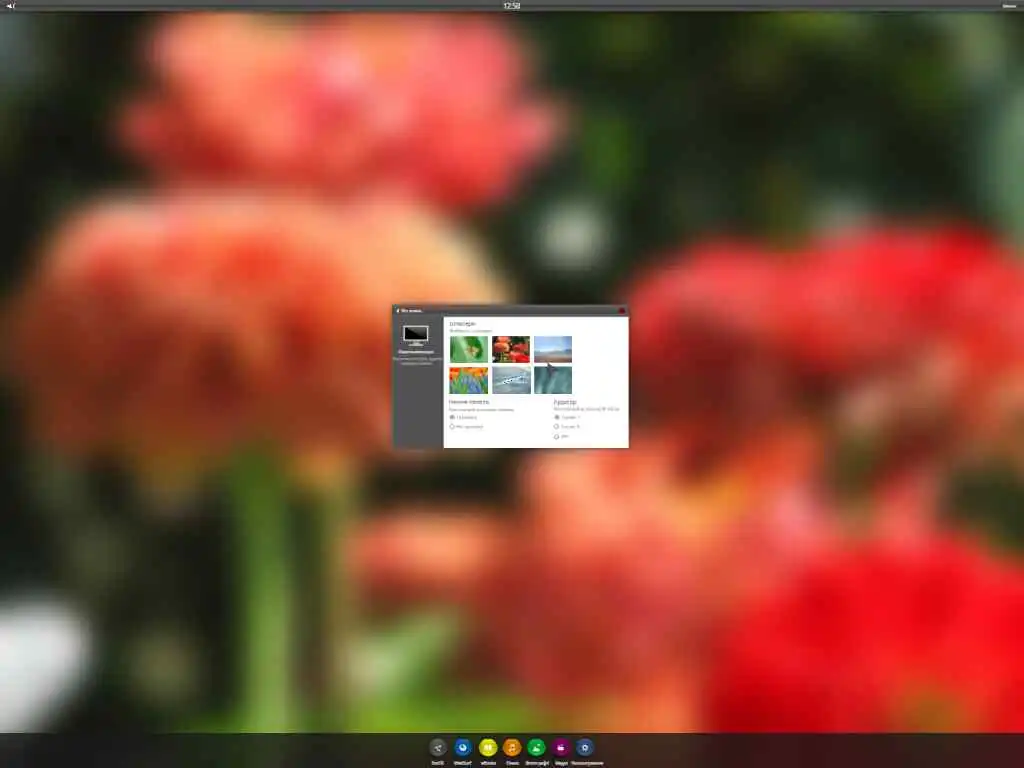Open the gray share icon in the dock
This screenshot has height=768, width=1024.
(438, 747)
